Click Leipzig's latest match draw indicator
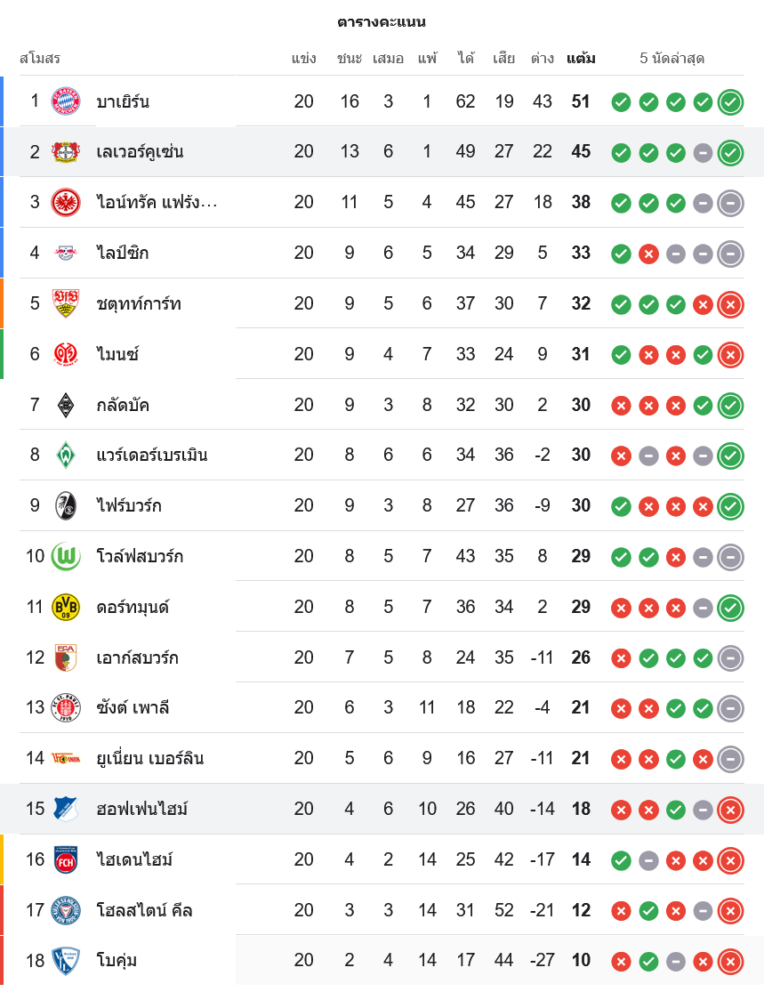 click(x=730, y=253)
